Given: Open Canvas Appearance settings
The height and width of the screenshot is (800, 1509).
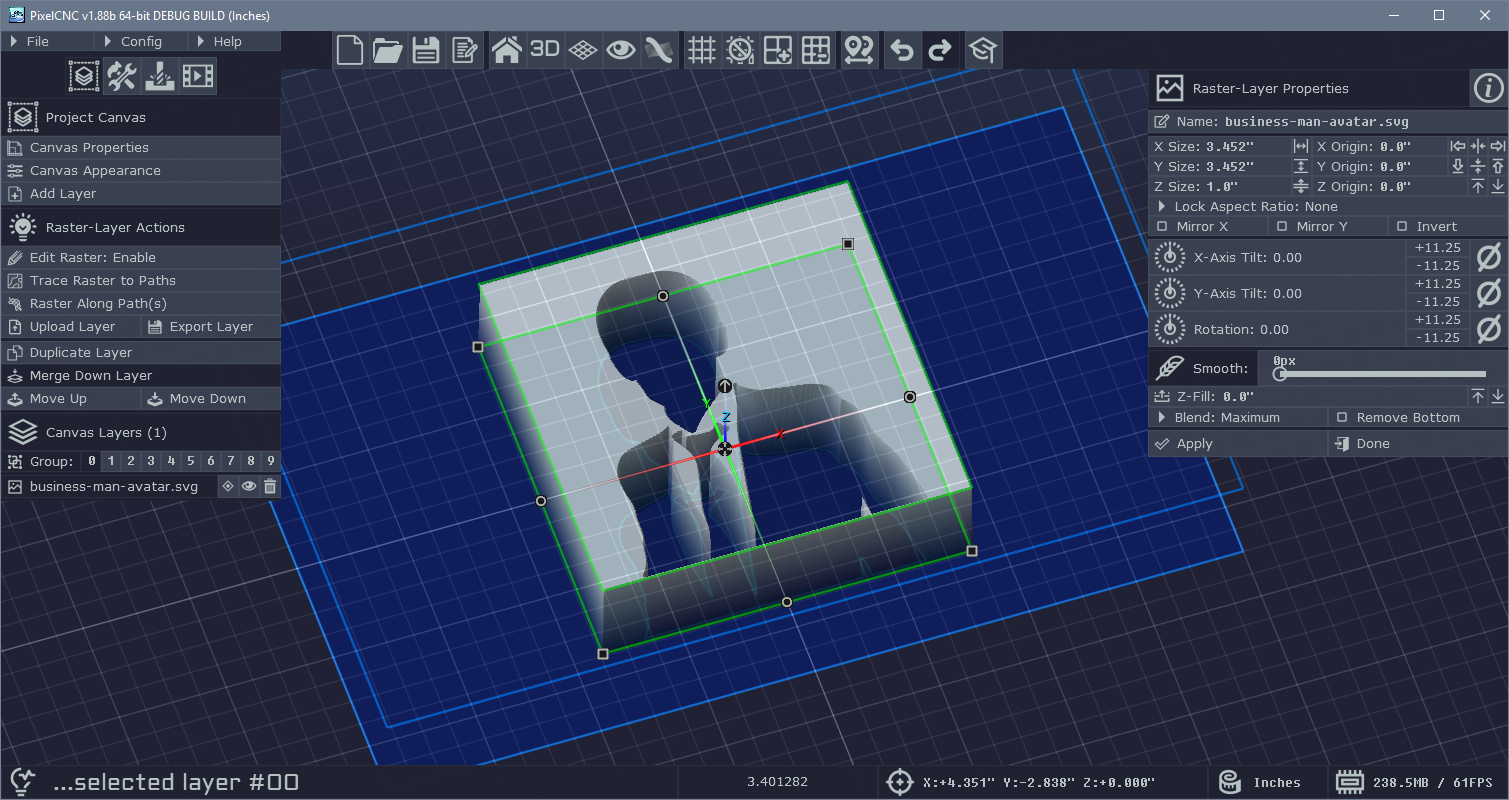Looking at the screenshot, I should point(141,170).
